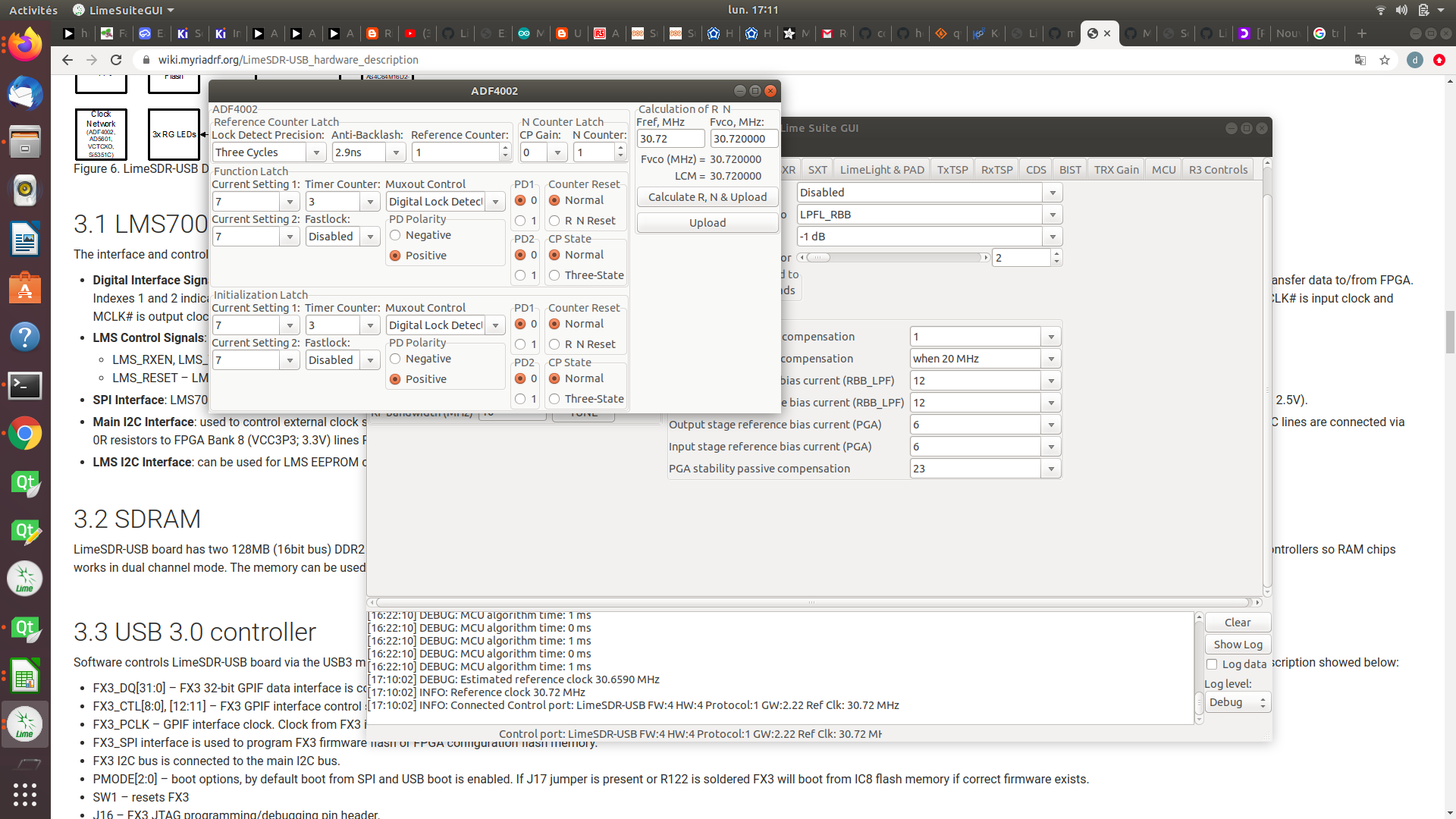
Task: Open the R3 Controls tab
Action: 1217,170
